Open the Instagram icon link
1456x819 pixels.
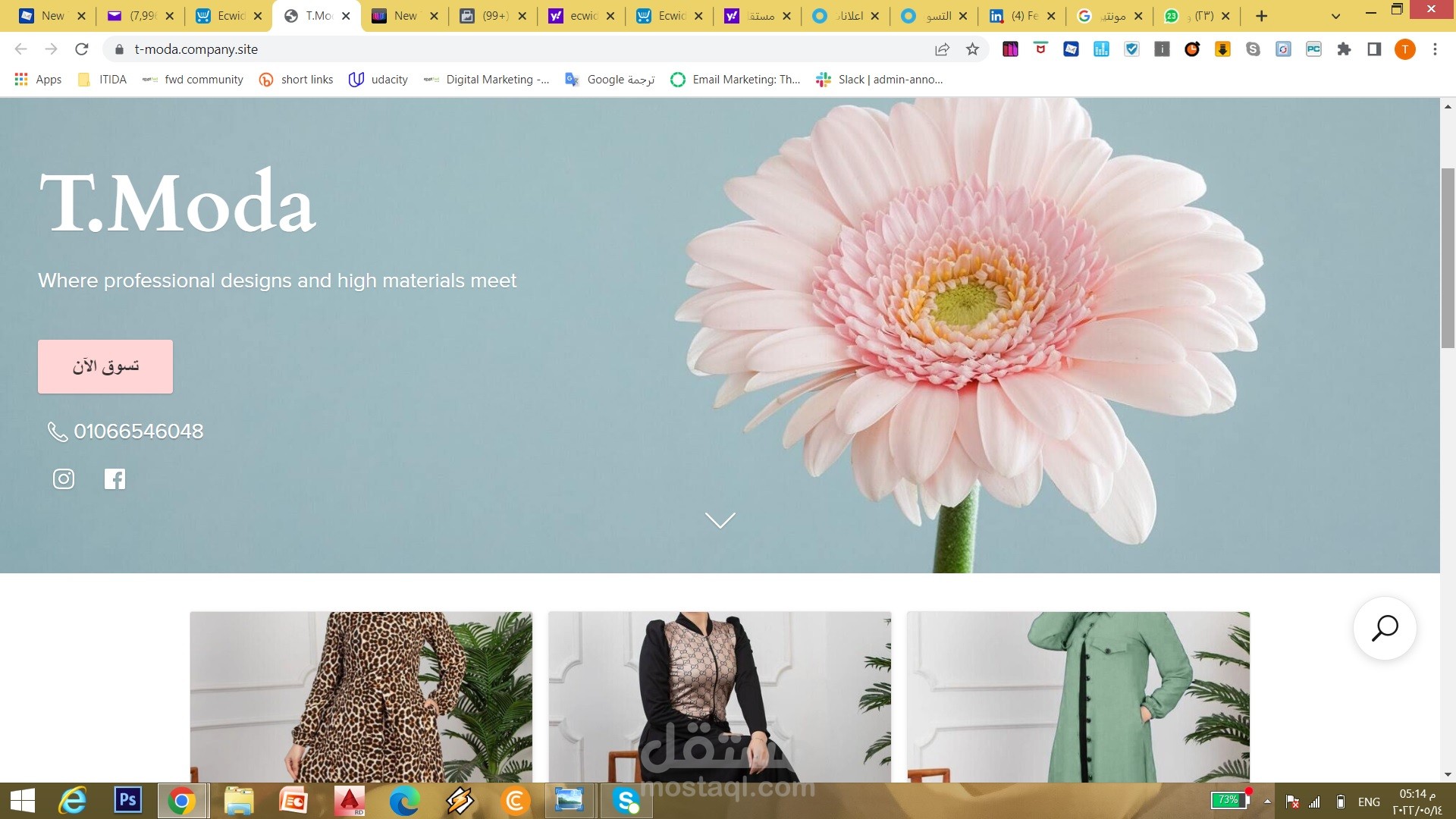[x=64, y=479]
